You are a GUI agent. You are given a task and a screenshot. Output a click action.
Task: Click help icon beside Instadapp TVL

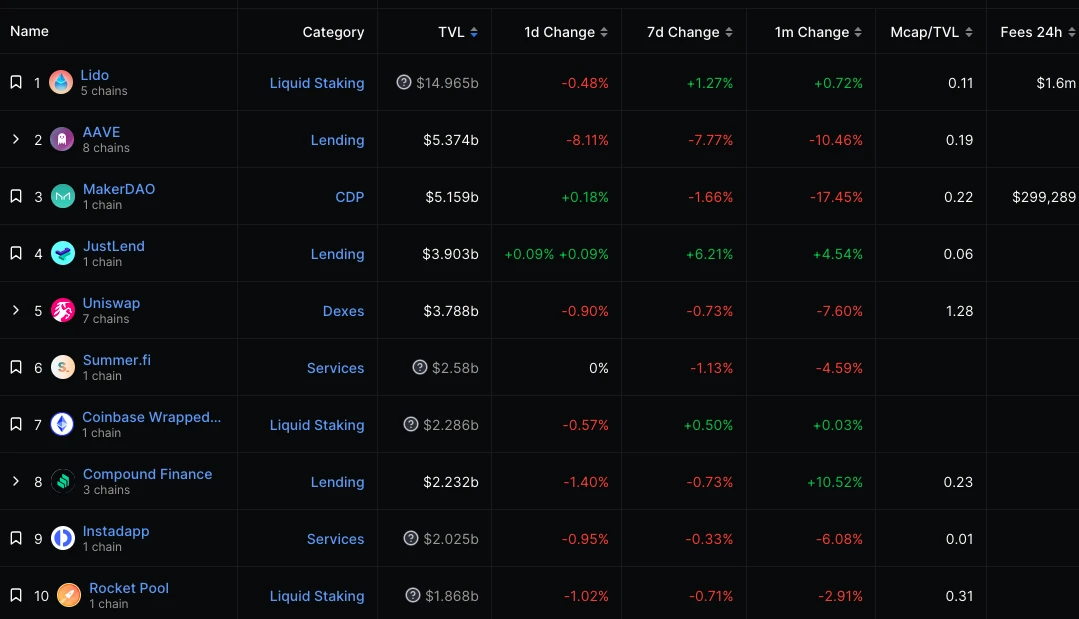(411, 539)
